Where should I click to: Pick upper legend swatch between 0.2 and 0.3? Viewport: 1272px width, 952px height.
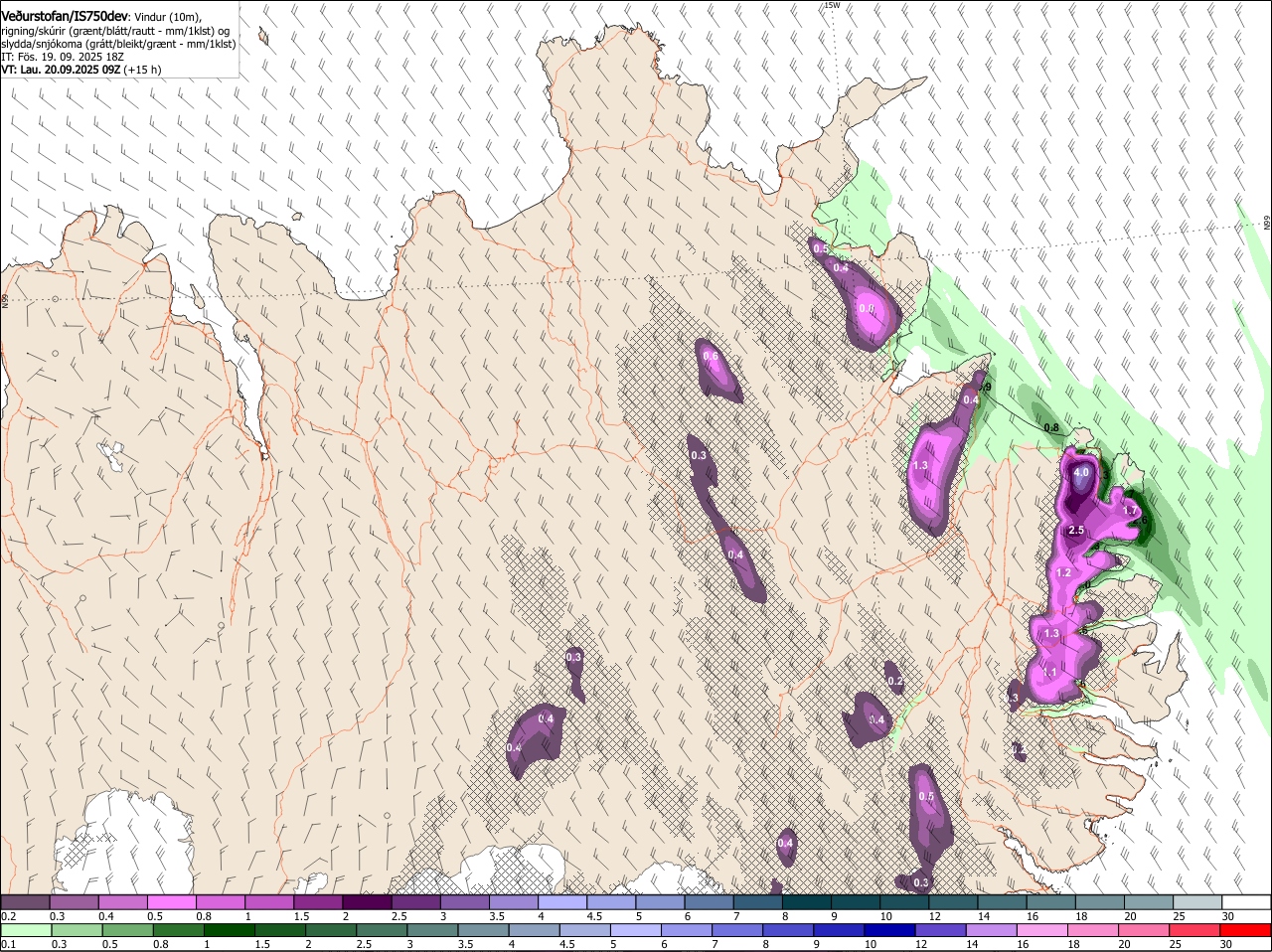25,902
